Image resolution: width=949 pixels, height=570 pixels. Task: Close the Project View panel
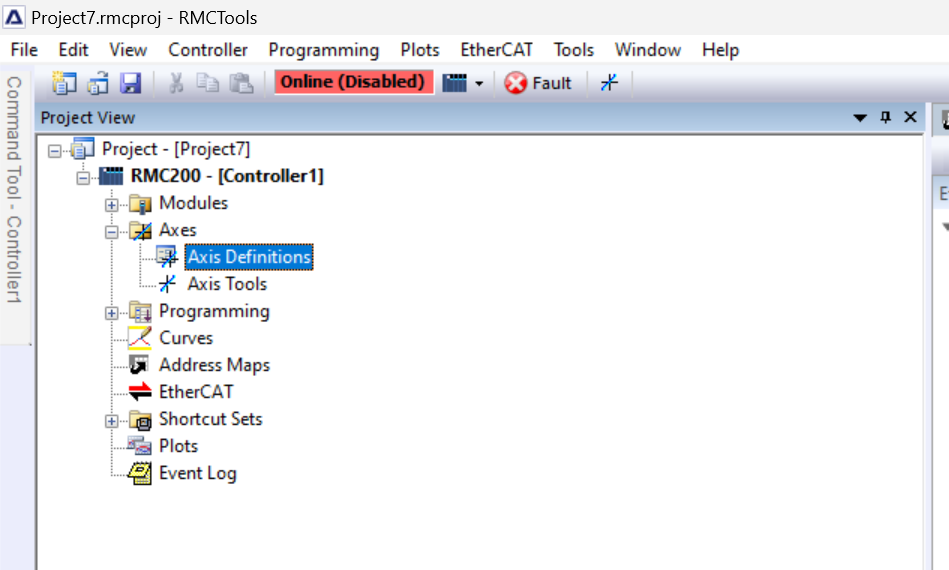coord(910,117)
